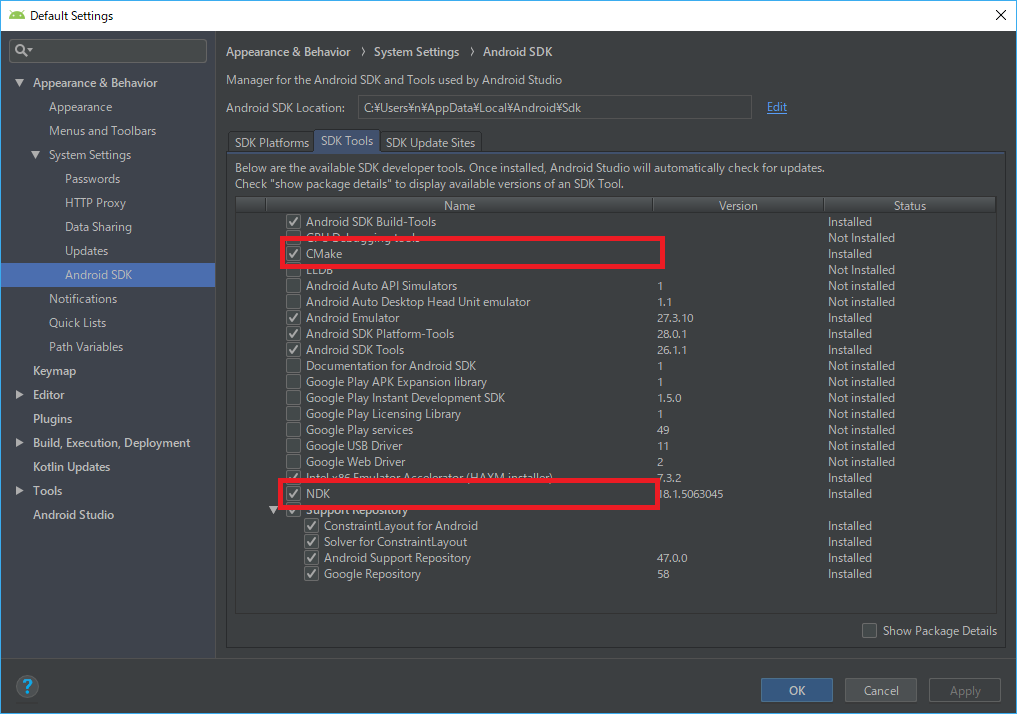This screenshot has width=1017, height=714.
Task: Click the Apply button
Action: point(964,690)
